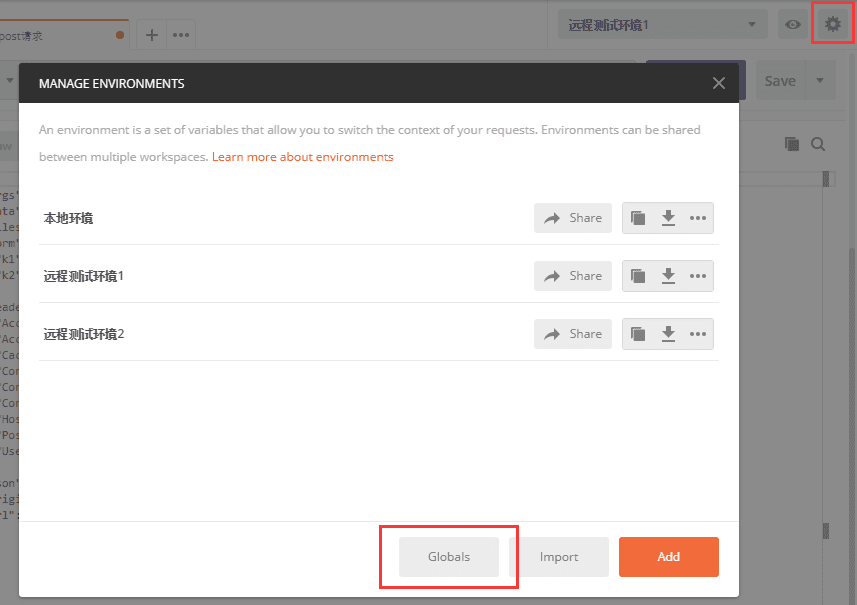The width and height of the screenshot is (857, 605).
Task: Click Import to import an environment
Action: click(559, 557)
